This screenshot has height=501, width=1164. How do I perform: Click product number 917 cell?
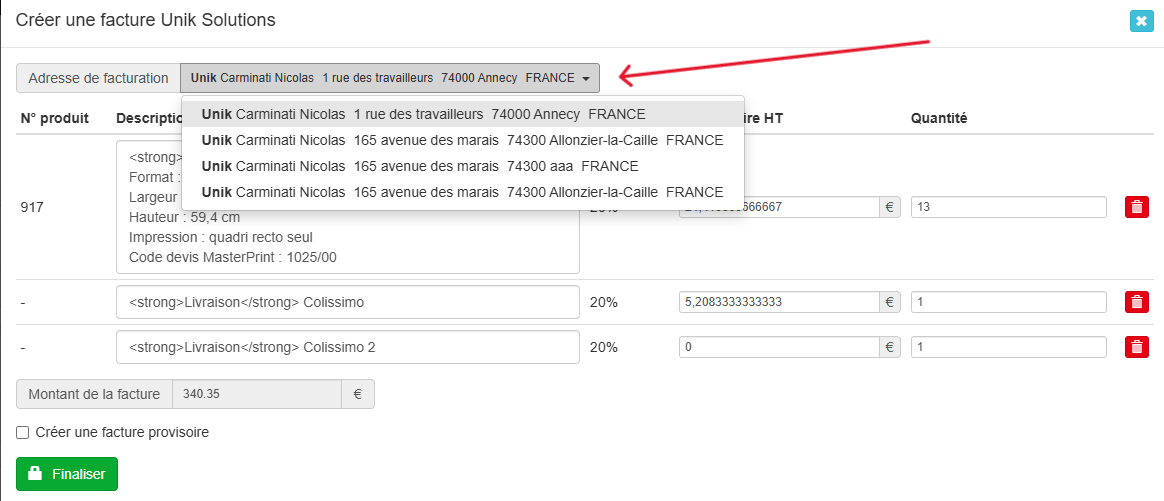click(32, 207)
